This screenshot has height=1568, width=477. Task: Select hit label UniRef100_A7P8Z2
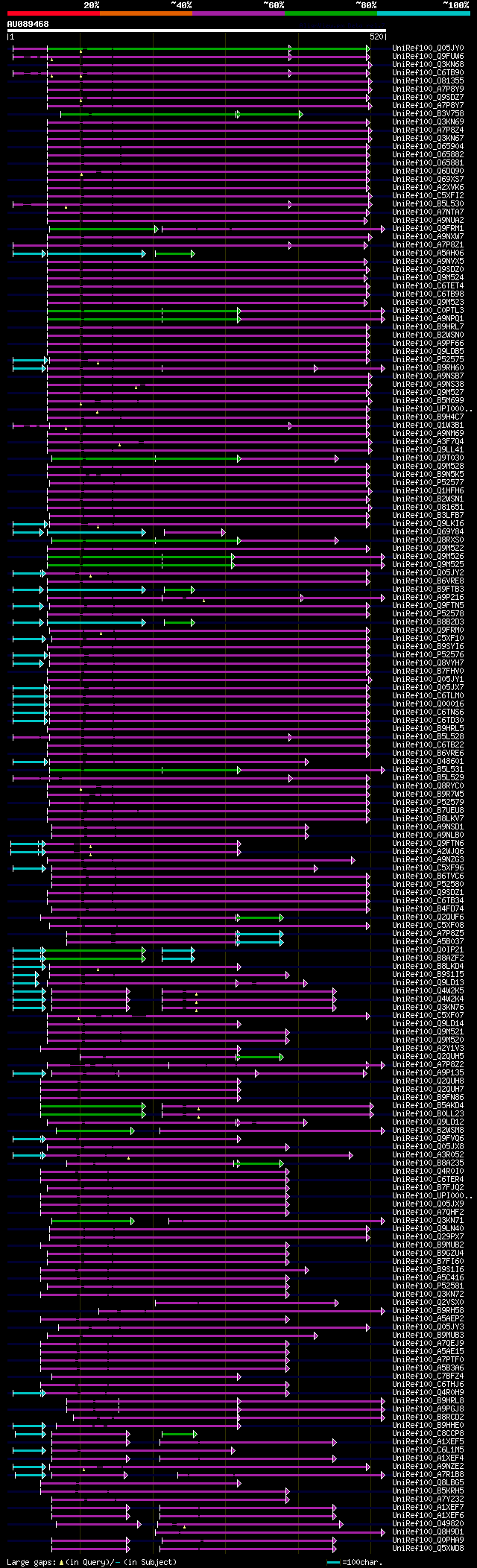pyautogui.click(x=428, y=1065)
